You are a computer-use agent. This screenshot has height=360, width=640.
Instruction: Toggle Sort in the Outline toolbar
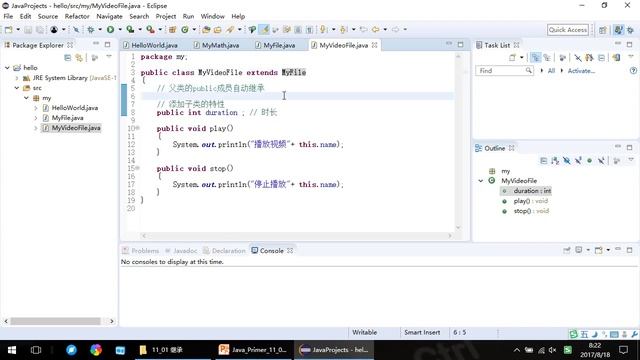pos(555,161)
